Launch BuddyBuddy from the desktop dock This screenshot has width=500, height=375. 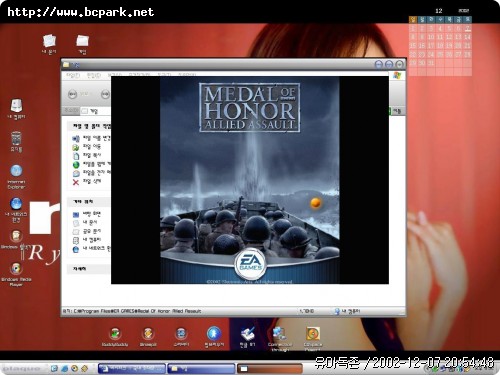[115, 337]
